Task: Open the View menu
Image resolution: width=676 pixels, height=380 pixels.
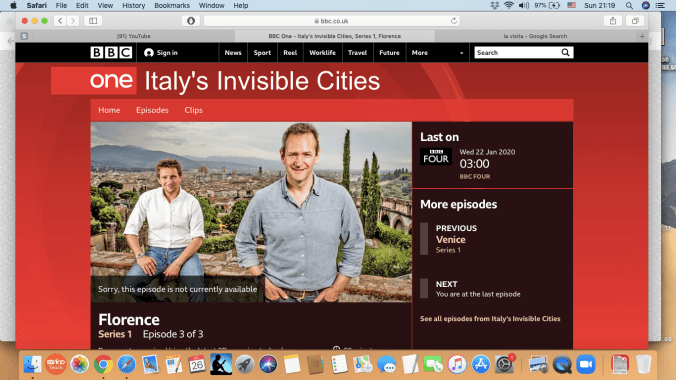Action: click(105, 6)
